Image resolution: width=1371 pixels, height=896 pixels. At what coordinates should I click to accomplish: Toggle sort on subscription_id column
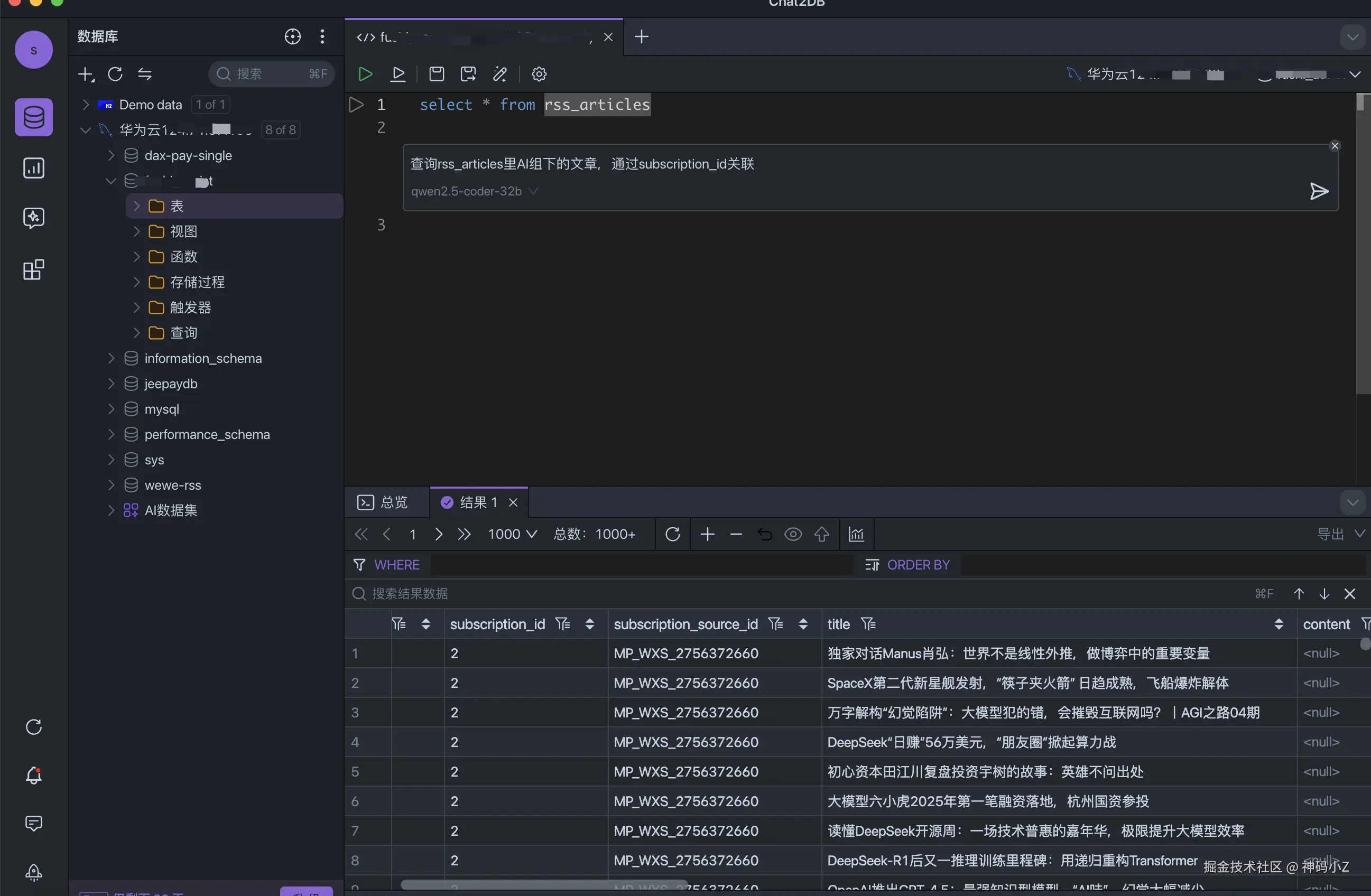589,624
